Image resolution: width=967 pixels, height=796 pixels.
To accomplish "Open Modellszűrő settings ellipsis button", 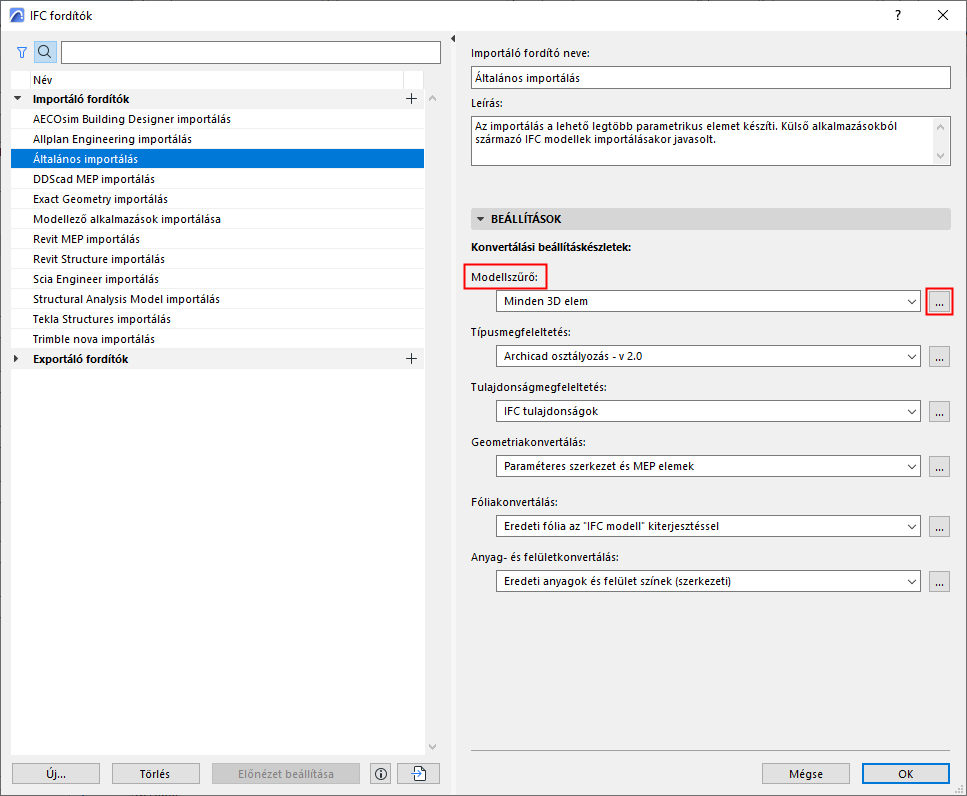I will coord(939,302).
